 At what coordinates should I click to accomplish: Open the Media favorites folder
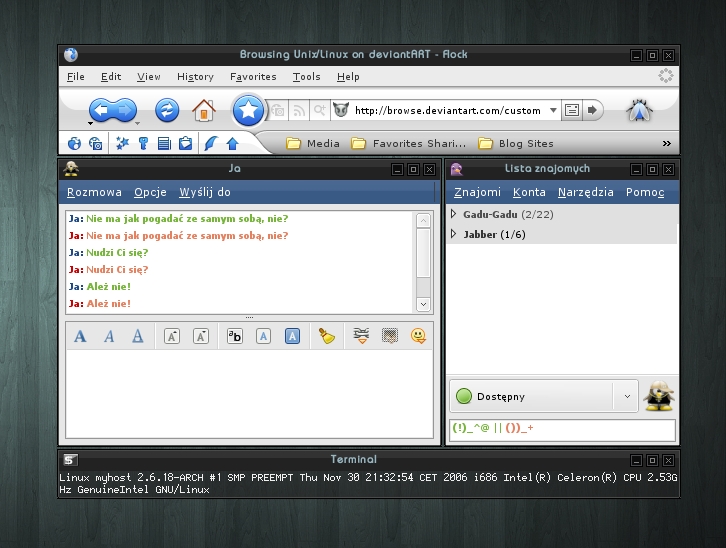(313, 143)
